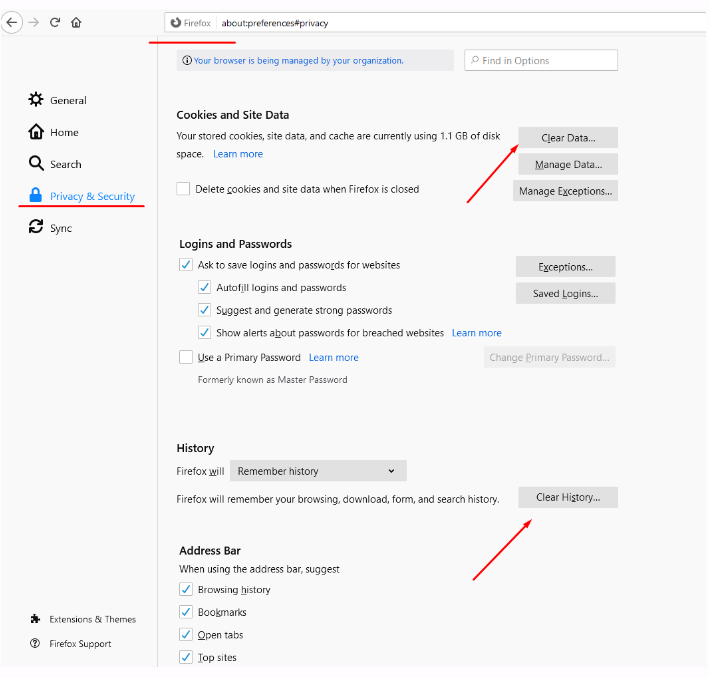Uncheck Autofill logins and passwords

(204, 287)
